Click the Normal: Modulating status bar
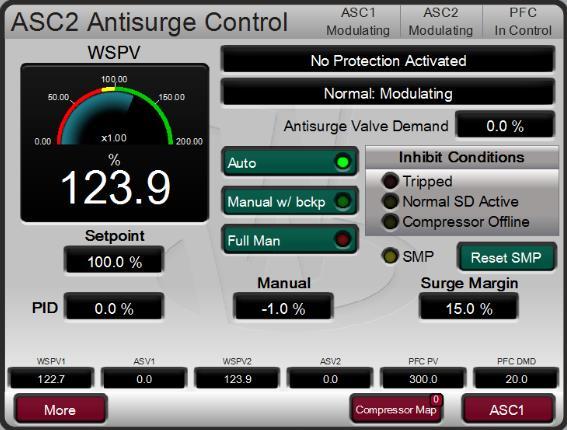The image size is (567, 430). click(x=388, y=93)
